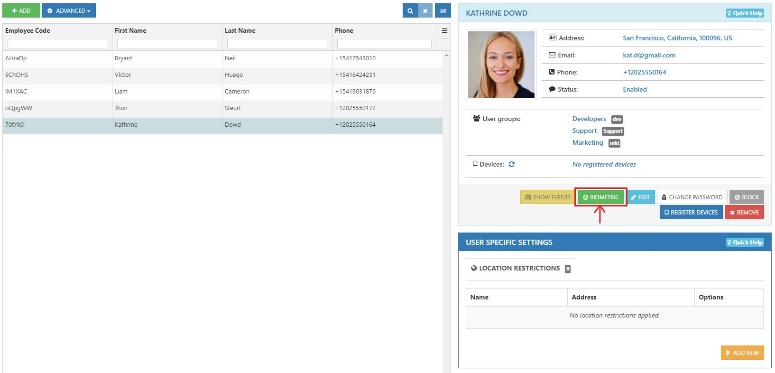Click No registered devices text
This screenshot has height=373, width=775.
(604, 165)
